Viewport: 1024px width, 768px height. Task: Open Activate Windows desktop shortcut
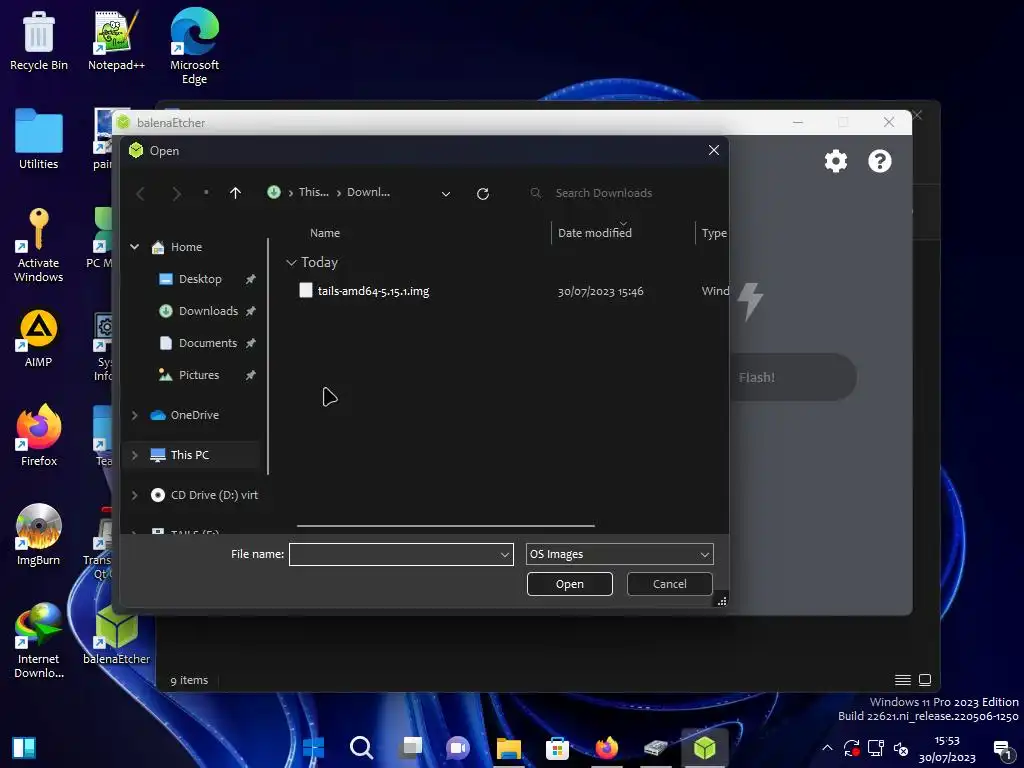[39, 245]
